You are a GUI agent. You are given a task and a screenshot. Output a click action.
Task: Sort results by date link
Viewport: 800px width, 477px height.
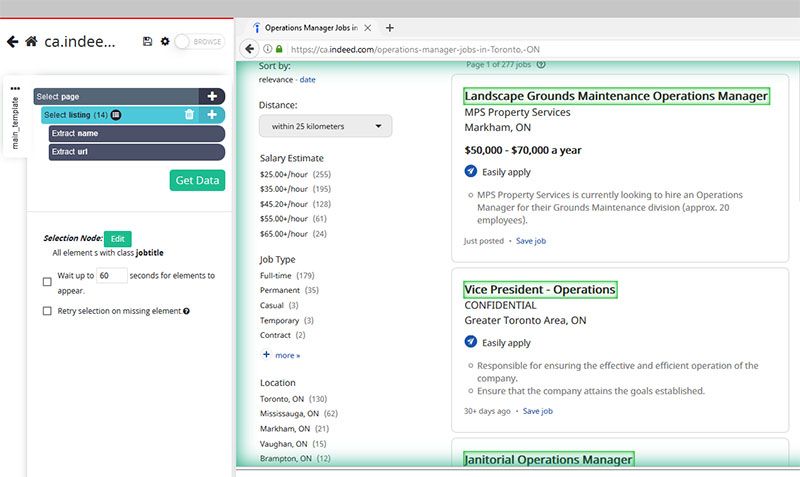click(x=307, y=80)
